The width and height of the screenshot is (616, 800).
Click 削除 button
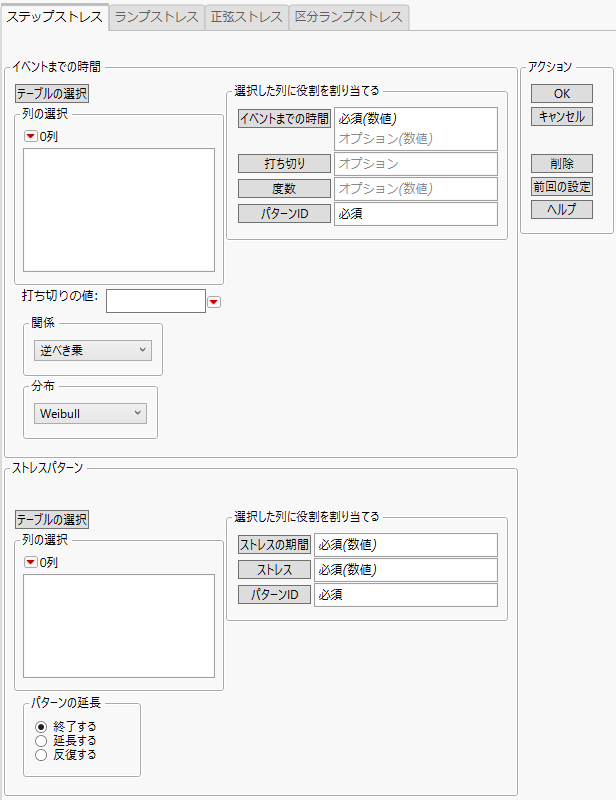[562, 164]
